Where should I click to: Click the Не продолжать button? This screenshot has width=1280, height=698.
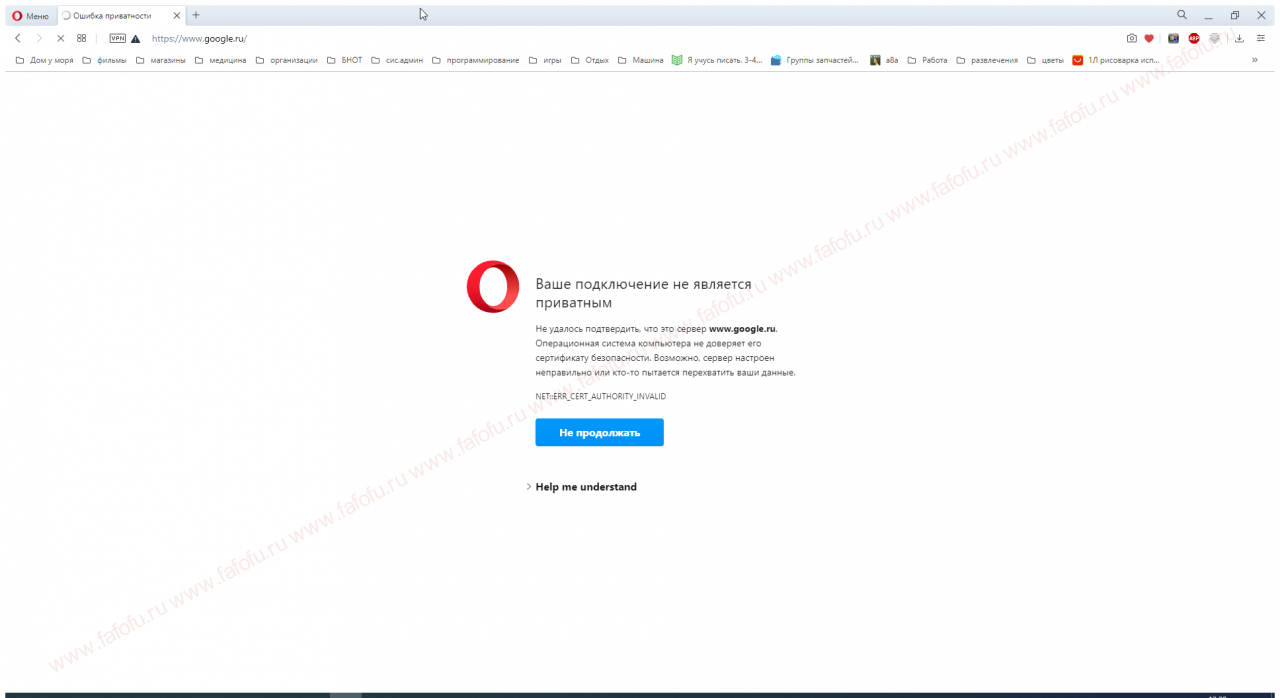click(599, 432)
